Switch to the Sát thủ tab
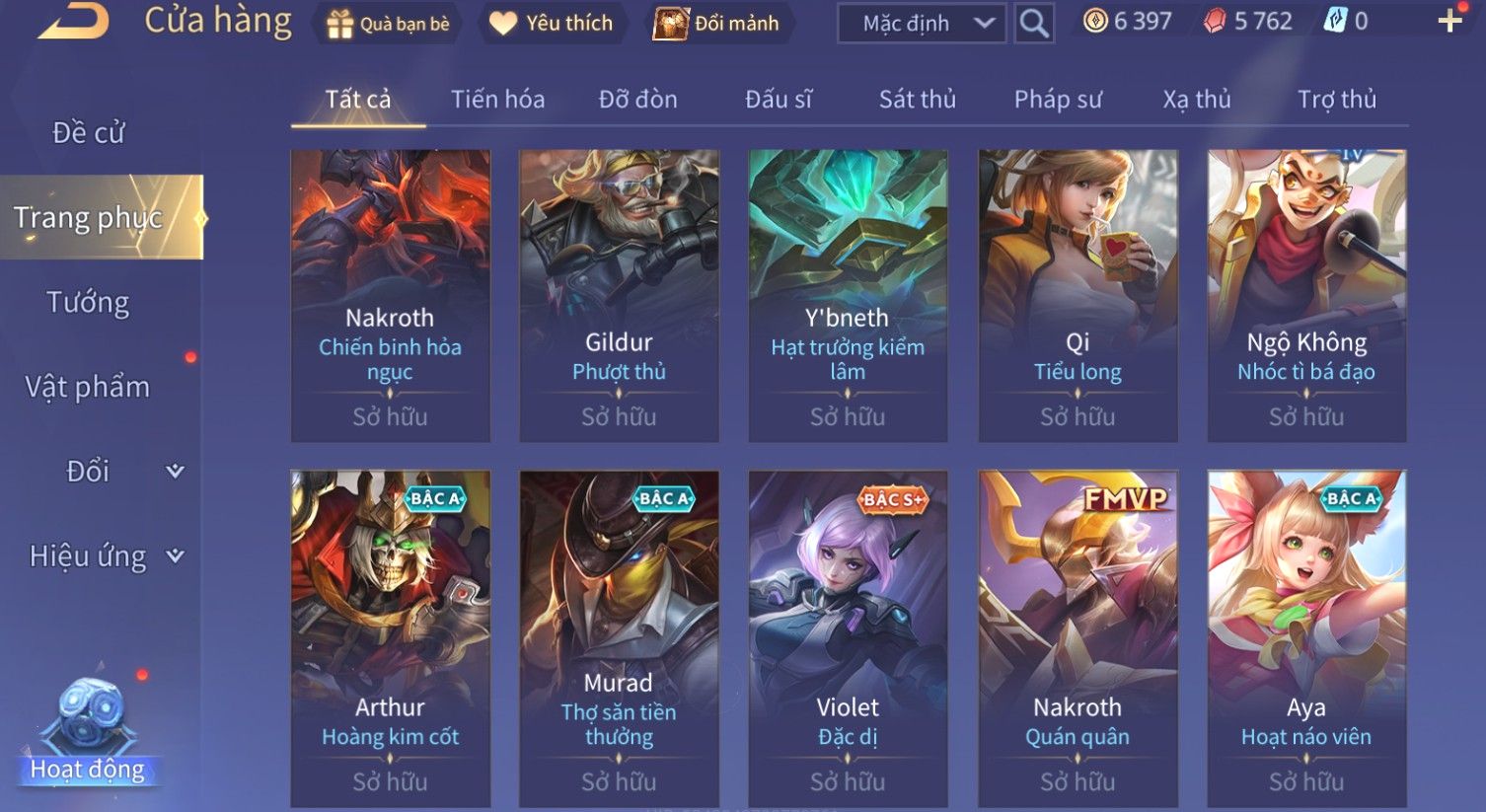Image resolution: width=1486 pixels, height=812 pixels. [918, 99]
